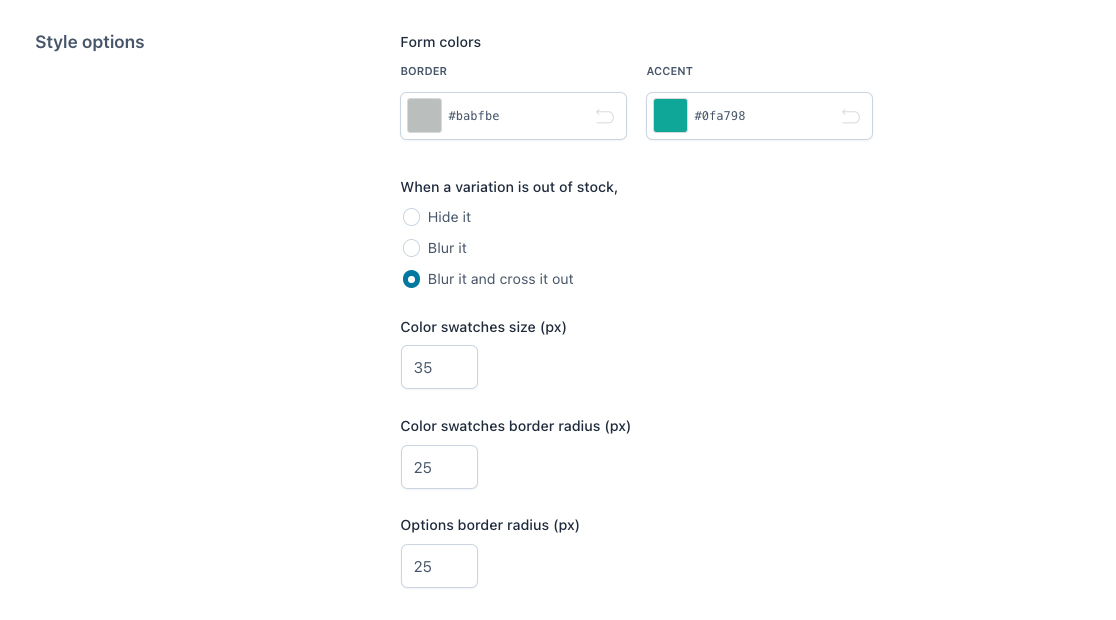
Task: Click the "Hide it" text label
Action: [449, 217]
